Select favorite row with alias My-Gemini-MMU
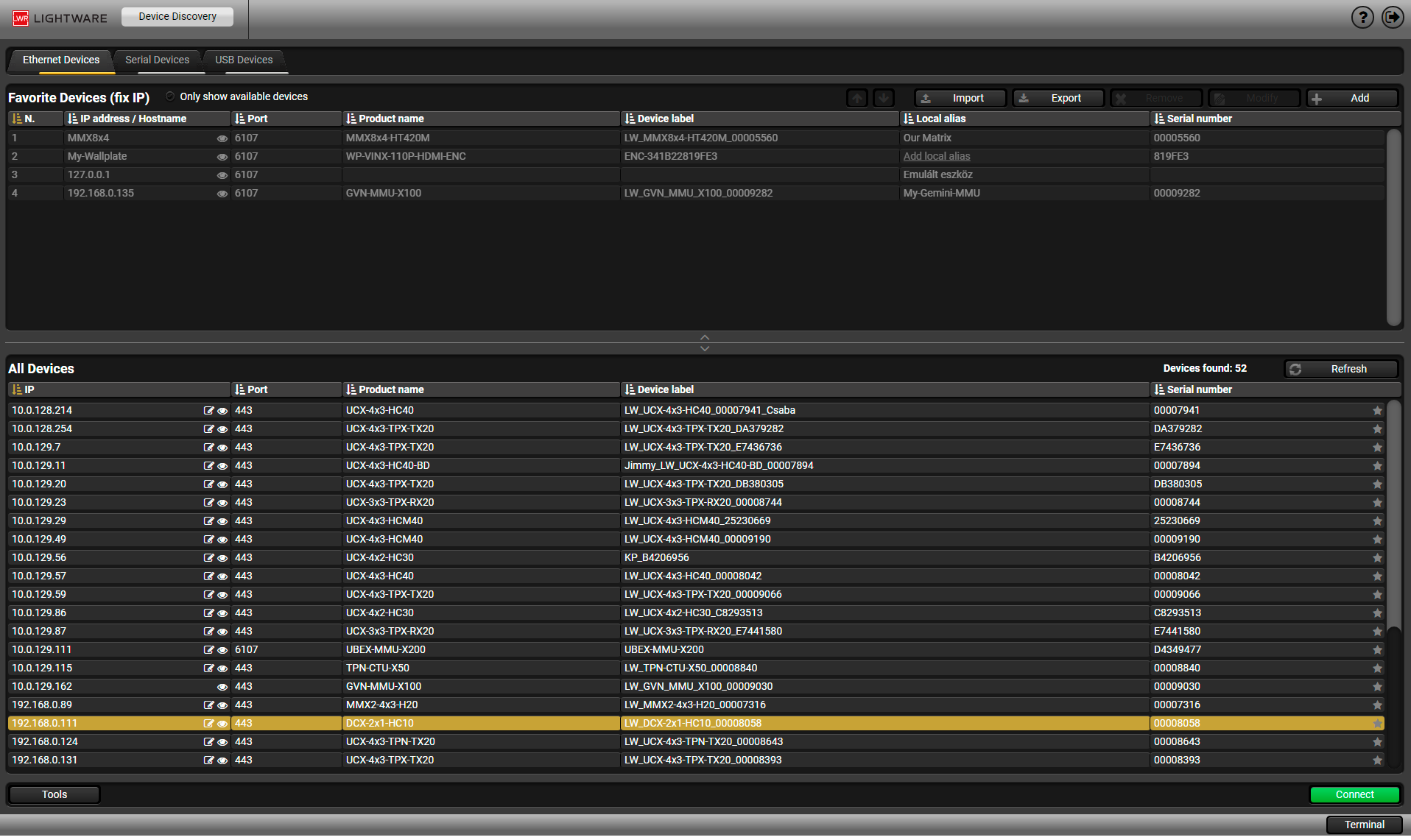1411x840 pixels. pyautogui.click(x=696, y=194)
